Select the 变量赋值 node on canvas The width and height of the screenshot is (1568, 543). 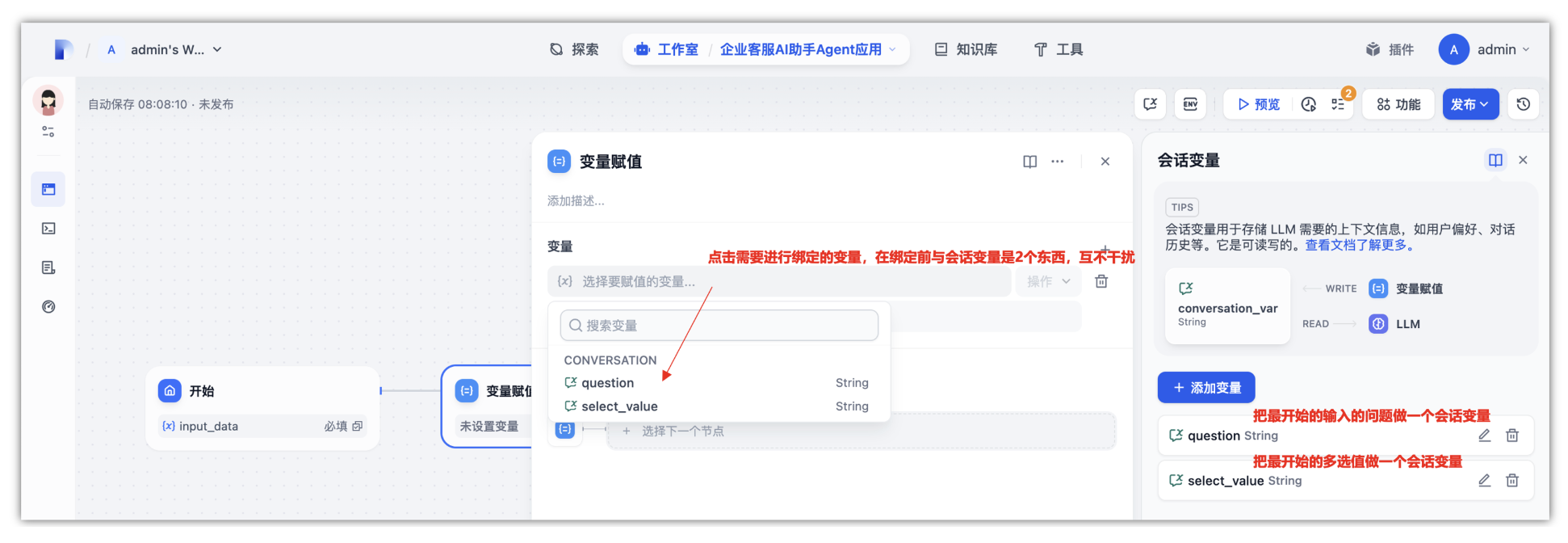tap(487, 406)
